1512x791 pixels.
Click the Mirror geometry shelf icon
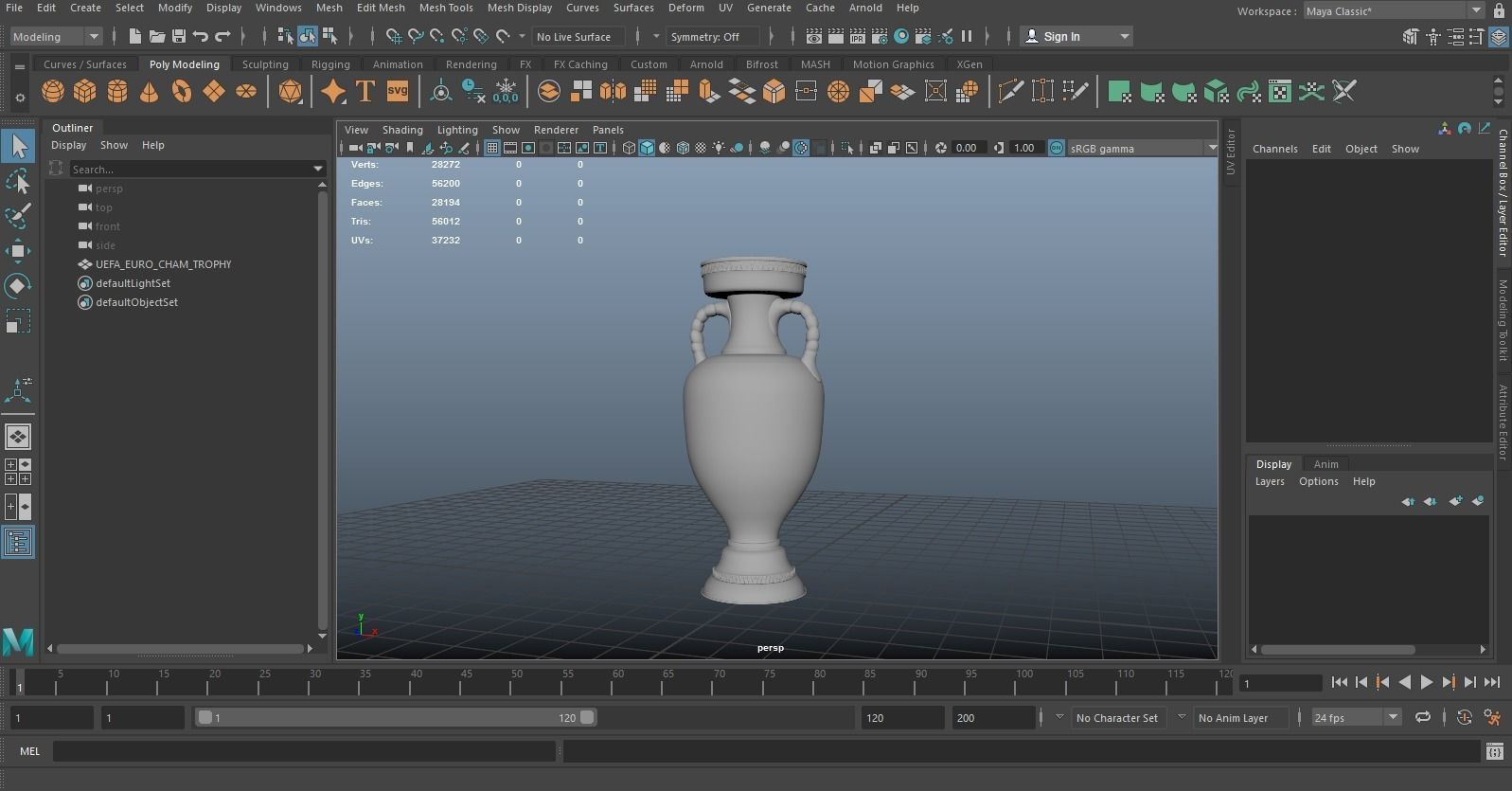tap(614, 92)
